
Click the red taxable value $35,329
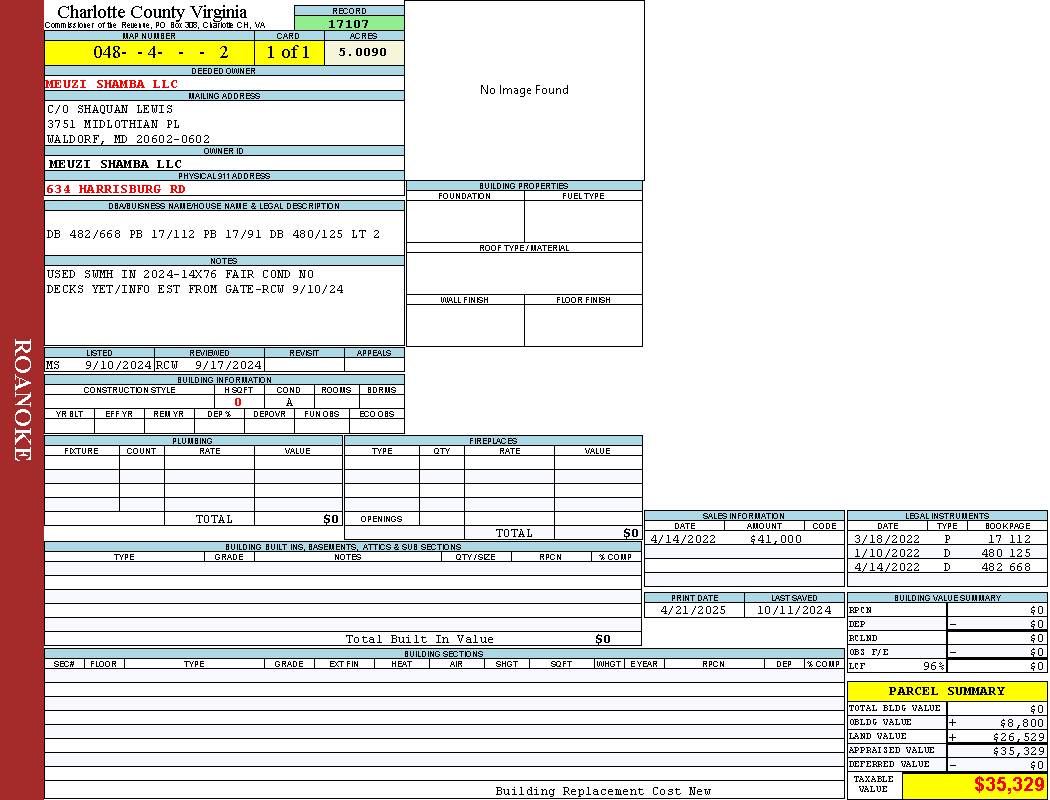click(x=1009, y=785)
